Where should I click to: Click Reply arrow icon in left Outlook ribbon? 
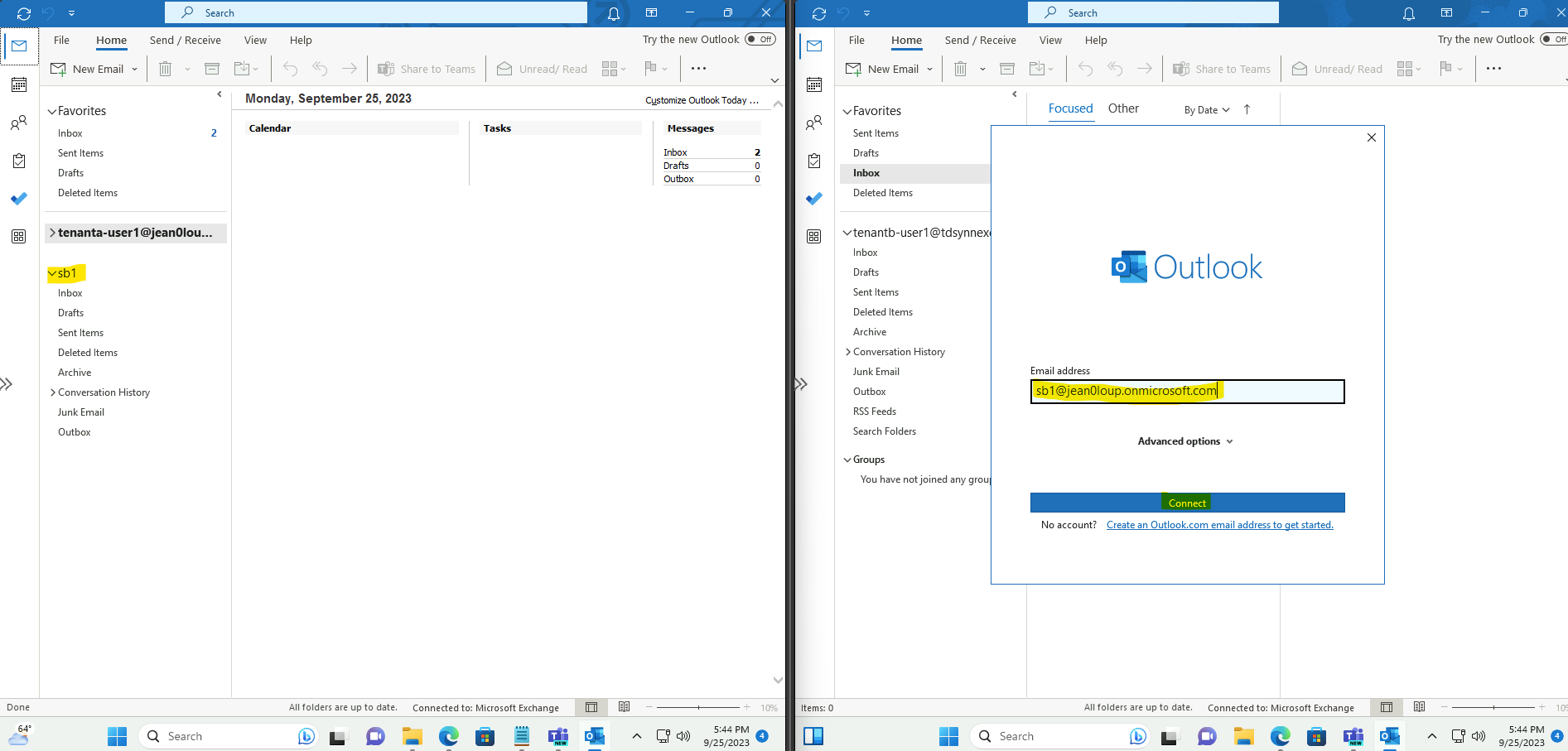(x=290, y=69)
